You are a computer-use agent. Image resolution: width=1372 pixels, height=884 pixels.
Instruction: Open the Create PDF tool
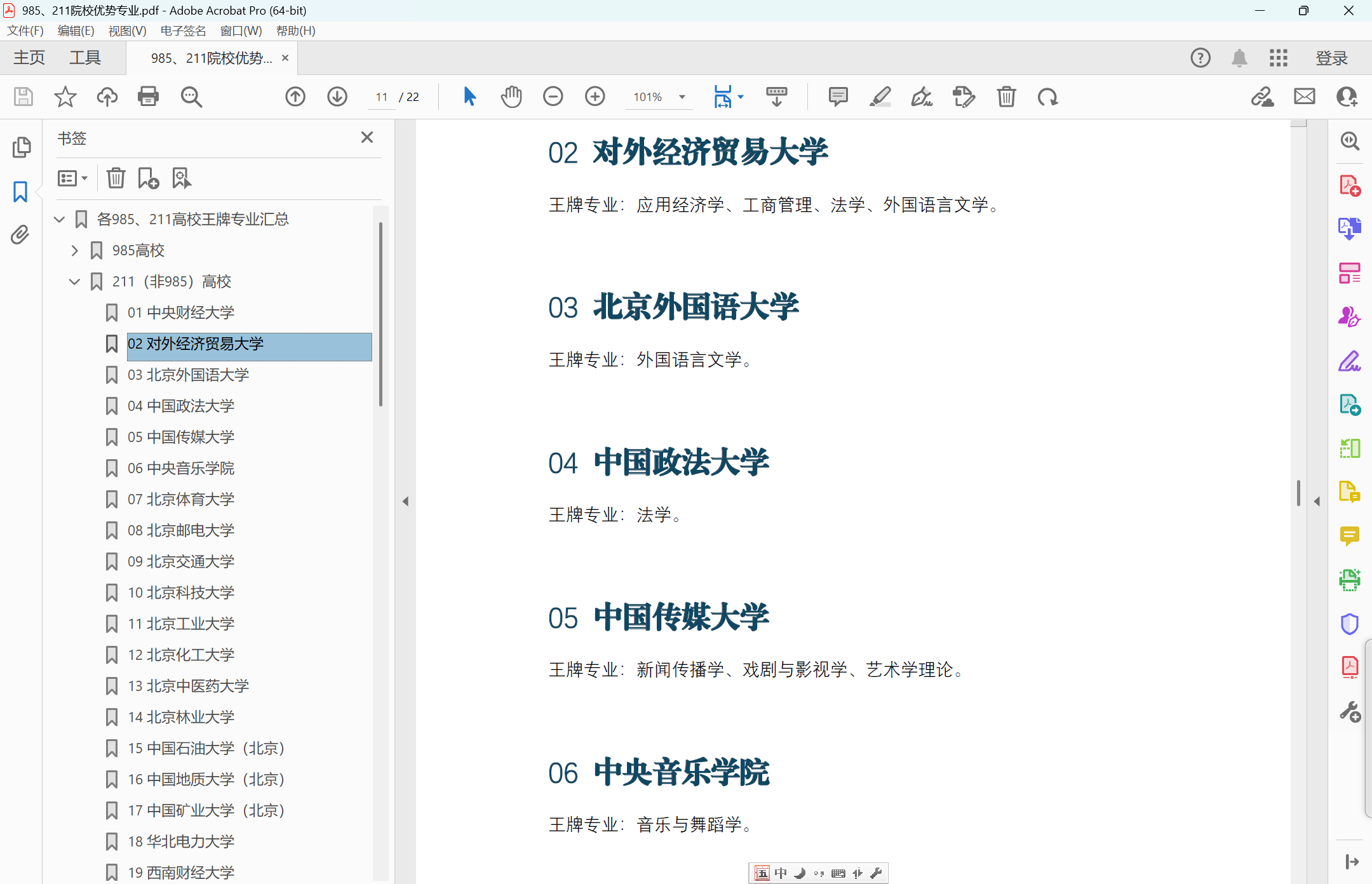(x=1350, y=186)
